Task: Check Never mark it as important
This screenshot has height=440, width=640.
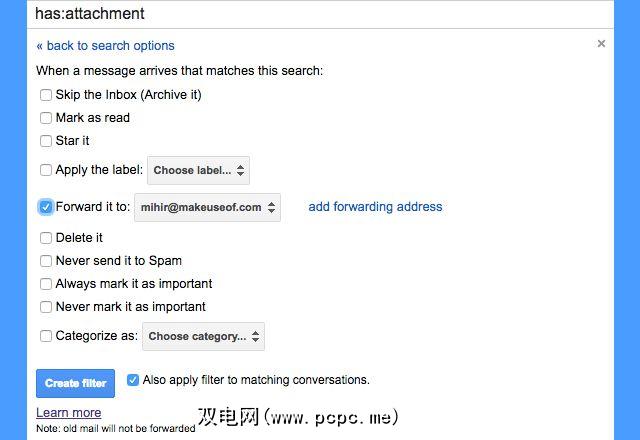Action: pyautogui.click(x=46, y=307)
